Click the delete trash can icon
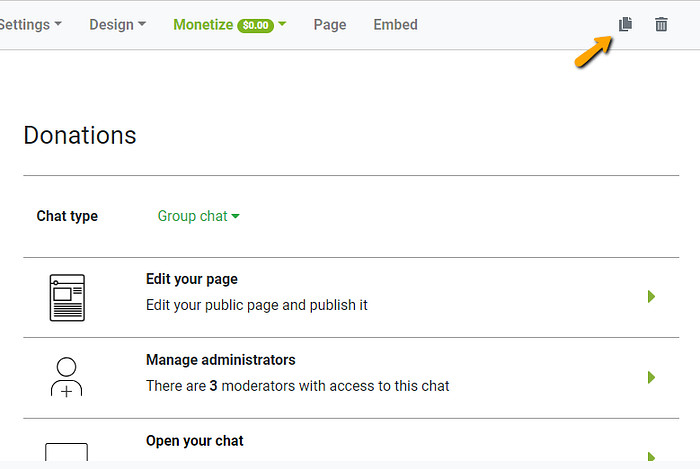This screenshot has height=469, width=700. click(661, 24)
